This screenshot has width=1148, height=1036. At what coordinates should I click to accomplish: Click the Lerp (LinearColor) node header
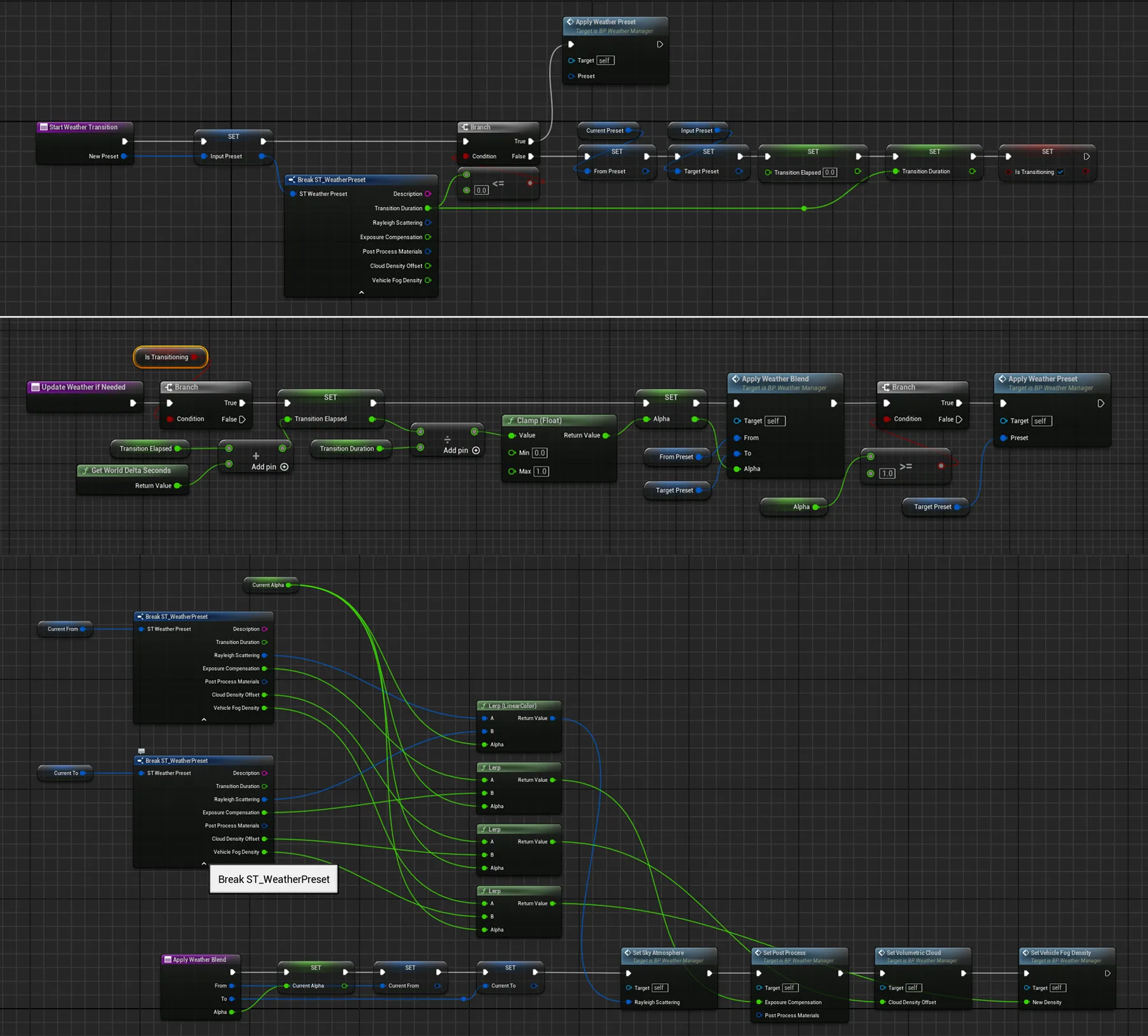point(519,706)
